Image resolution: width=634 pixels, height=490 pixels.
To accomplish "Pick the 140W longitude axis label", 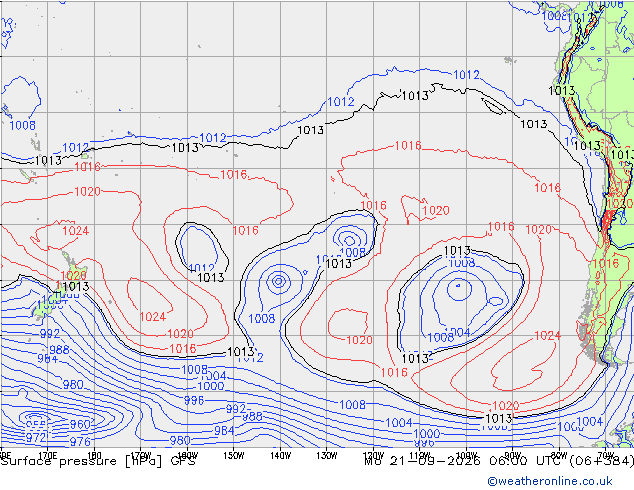I will pos(280,456).
